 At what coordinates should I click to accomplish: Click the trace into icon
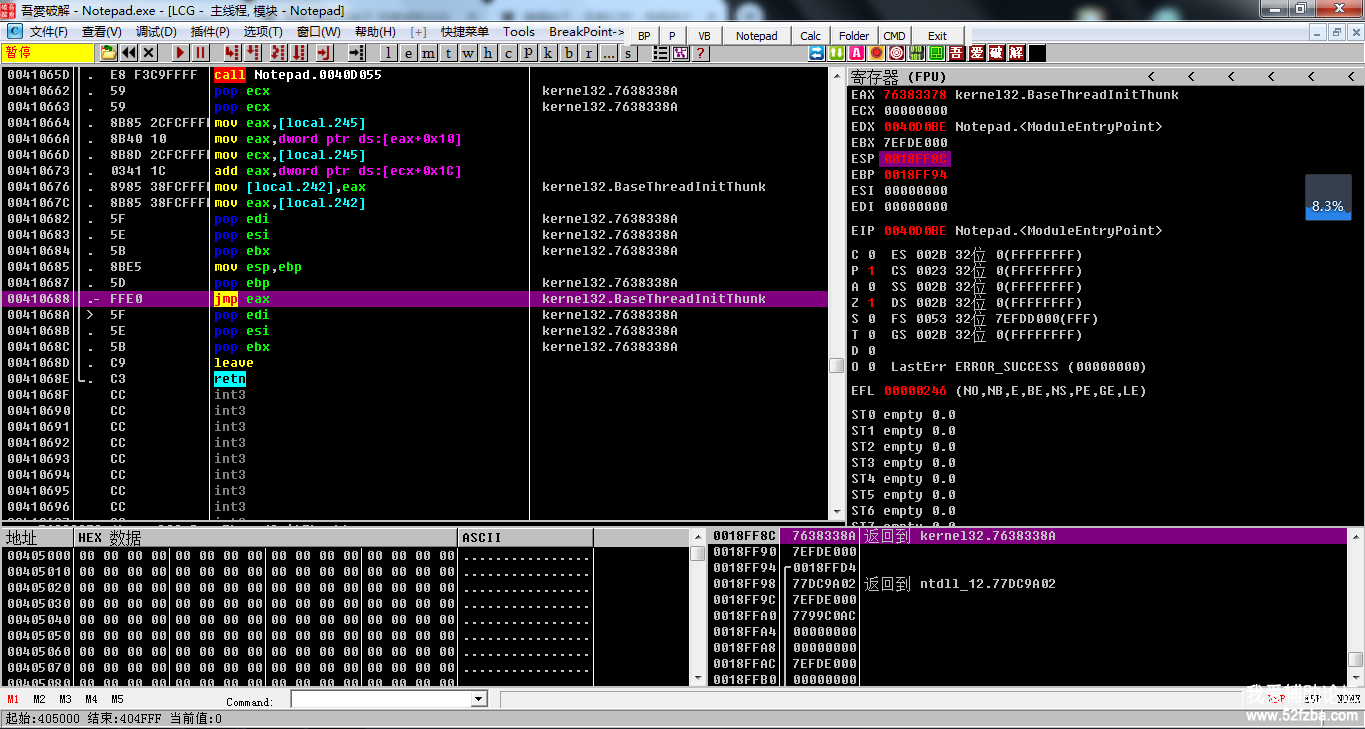point(277,53)
